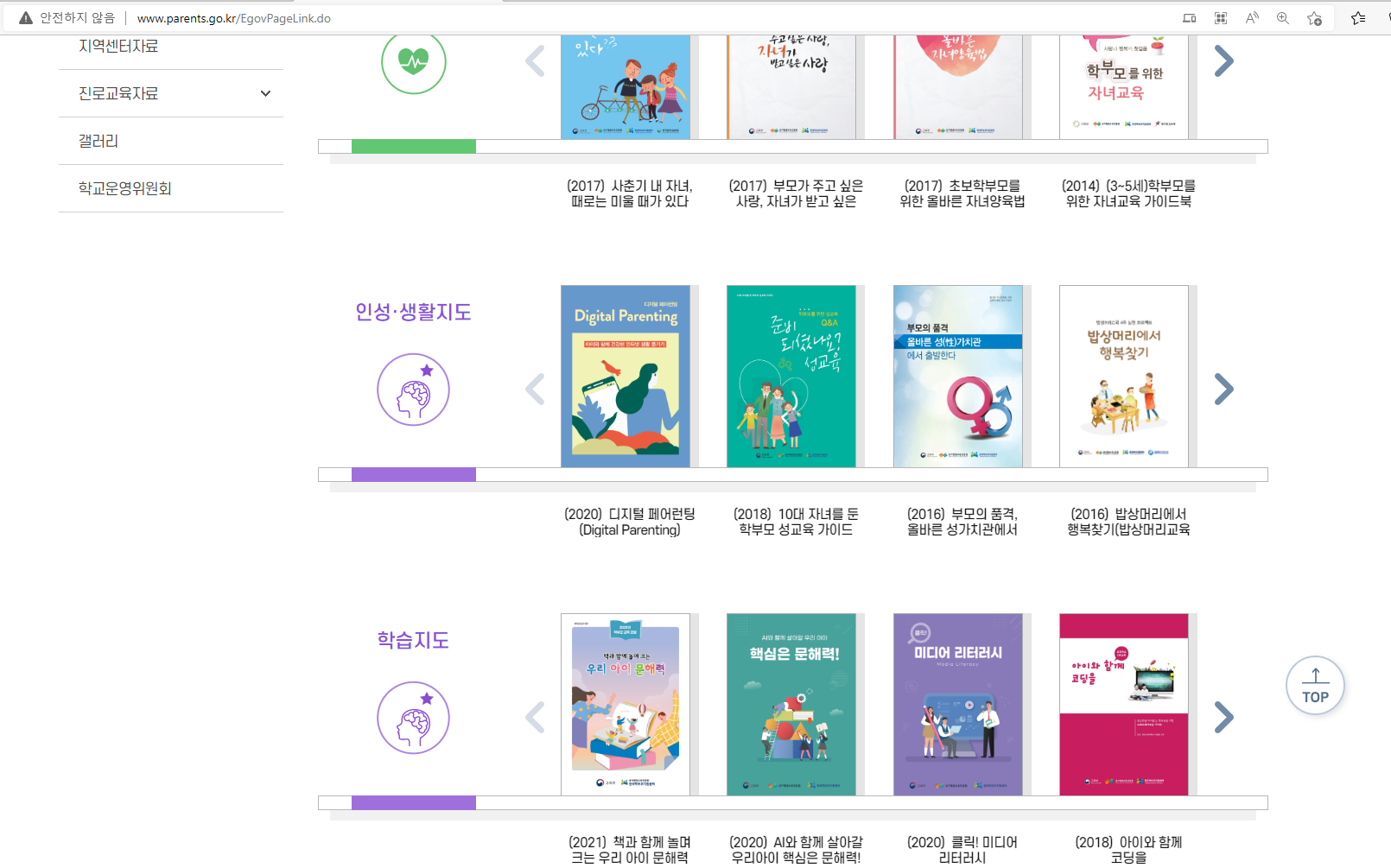Expand the 진로교육자료 menu chevron
Screen dimensions: 1391x868
[265, 93]
